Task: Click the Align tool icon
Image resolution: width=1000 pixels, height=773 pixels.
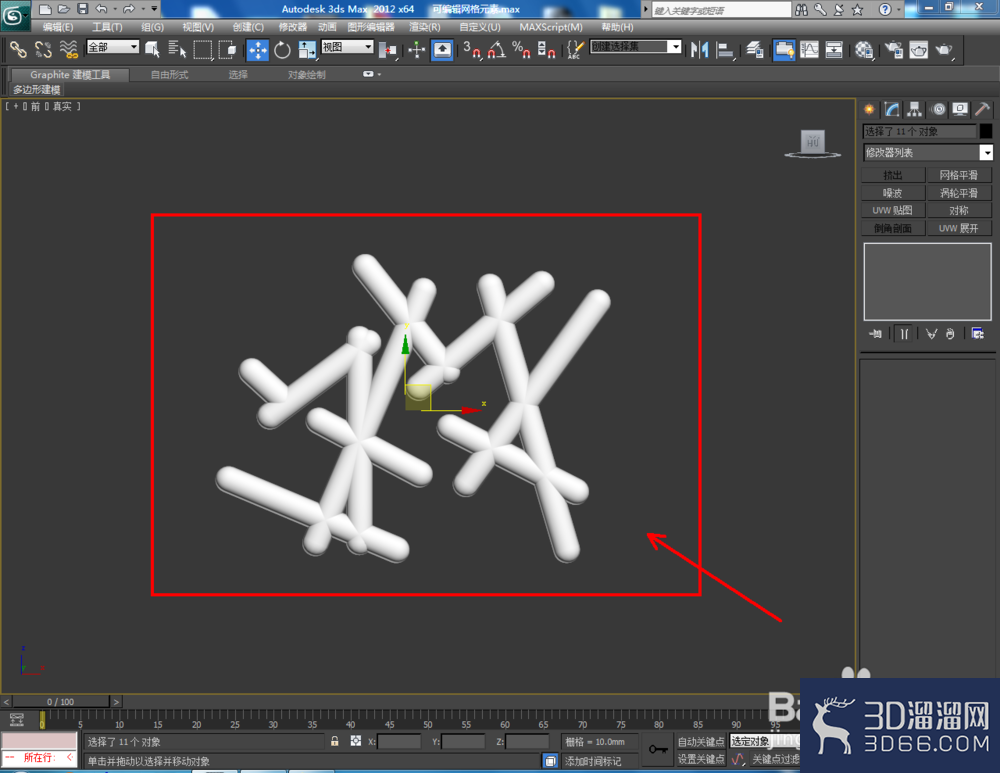Action: coord(724,49)
